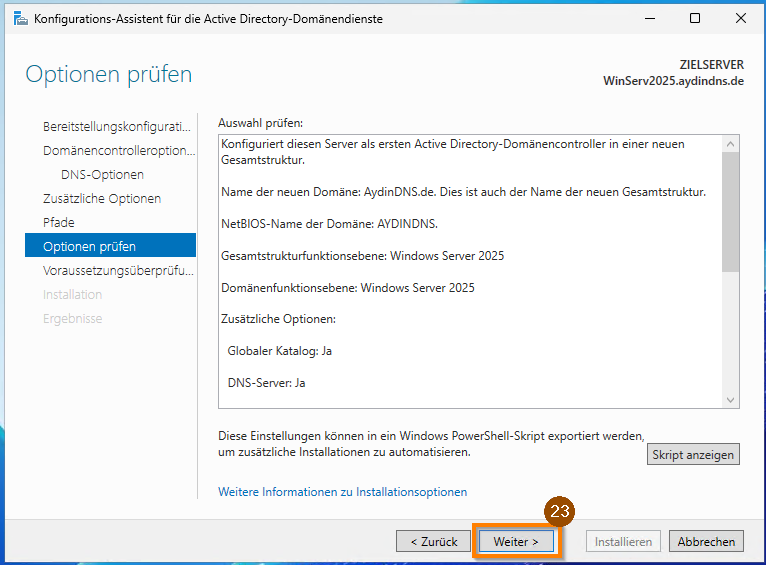The image size is (766, 565).
Task: Click the wizard icon in the title bar
Action: [21, 19]
